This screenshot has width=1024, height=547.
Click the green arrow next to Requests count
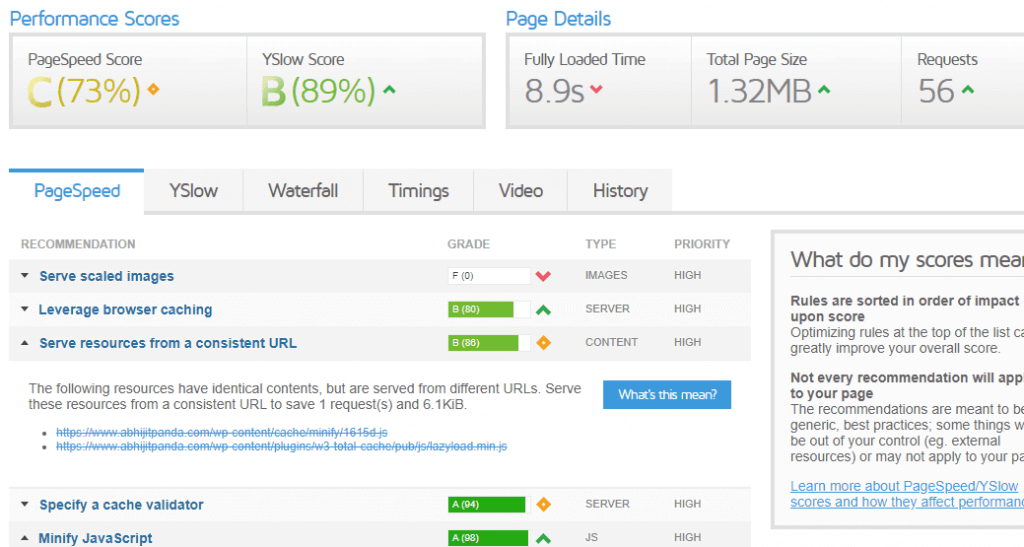[x=968, y=91]
